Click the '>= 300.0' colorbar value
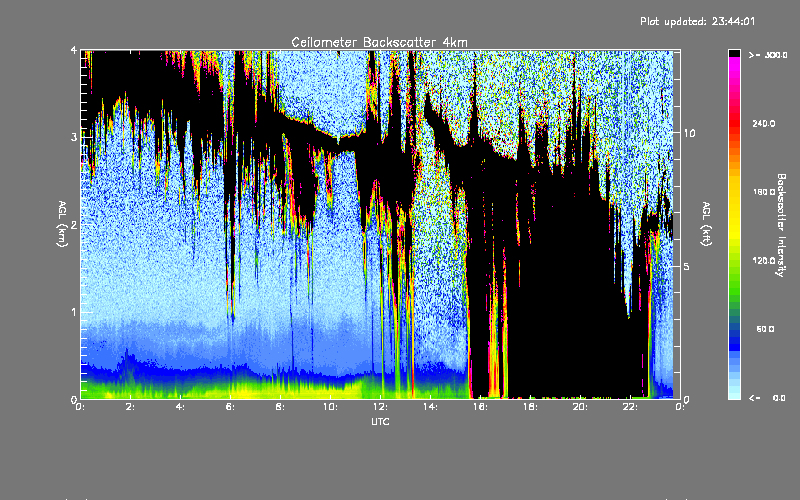This screenshot has width=800, height=500. coord(768,55)
